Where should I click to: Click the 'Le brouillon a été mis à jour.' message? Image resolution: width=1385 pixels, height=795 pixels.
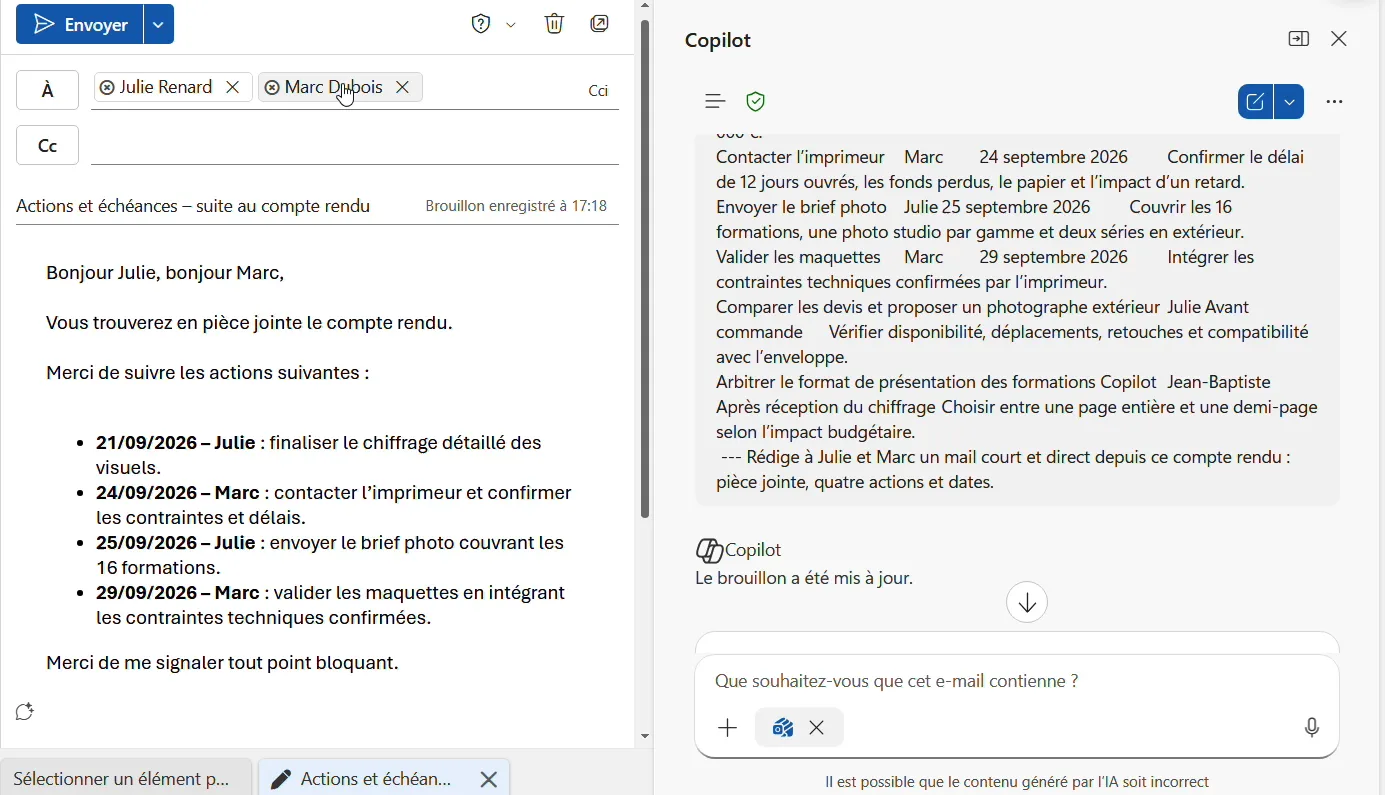point(805,579)
